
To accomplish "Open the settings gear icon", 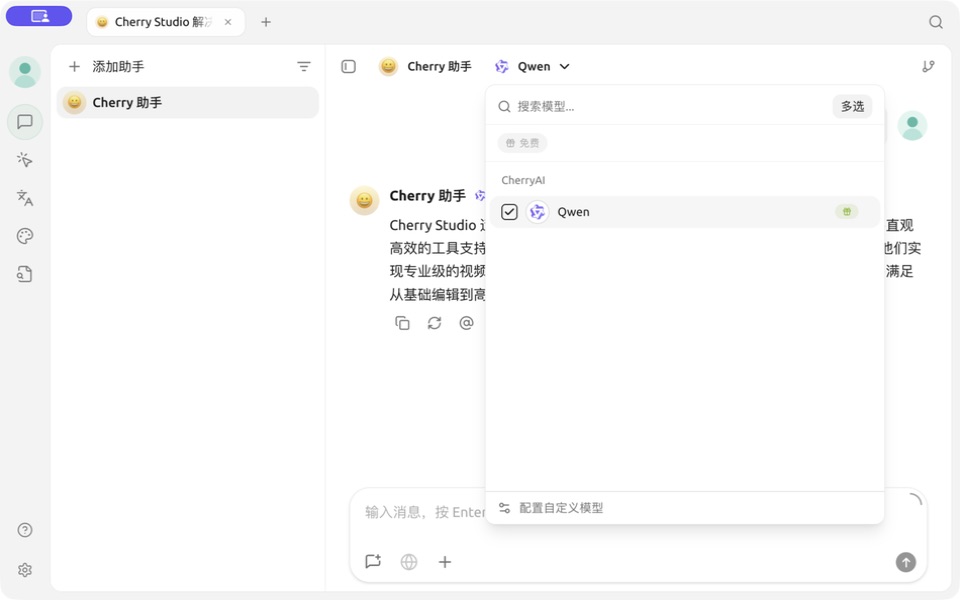I will click(x=25, y=570).
